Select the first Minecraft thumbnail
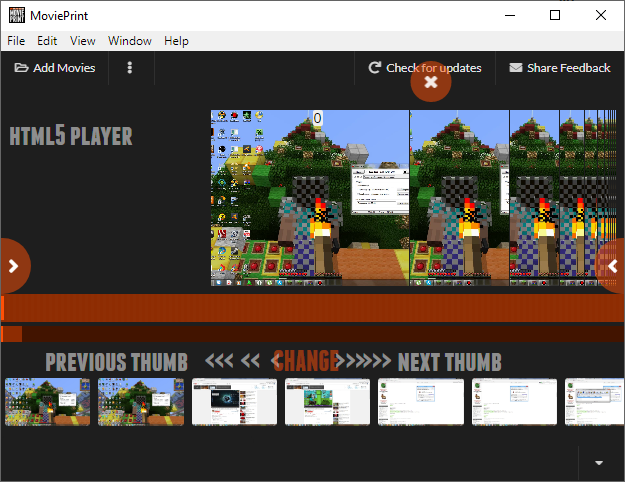The image size is (625, 482). click(47, 402)
